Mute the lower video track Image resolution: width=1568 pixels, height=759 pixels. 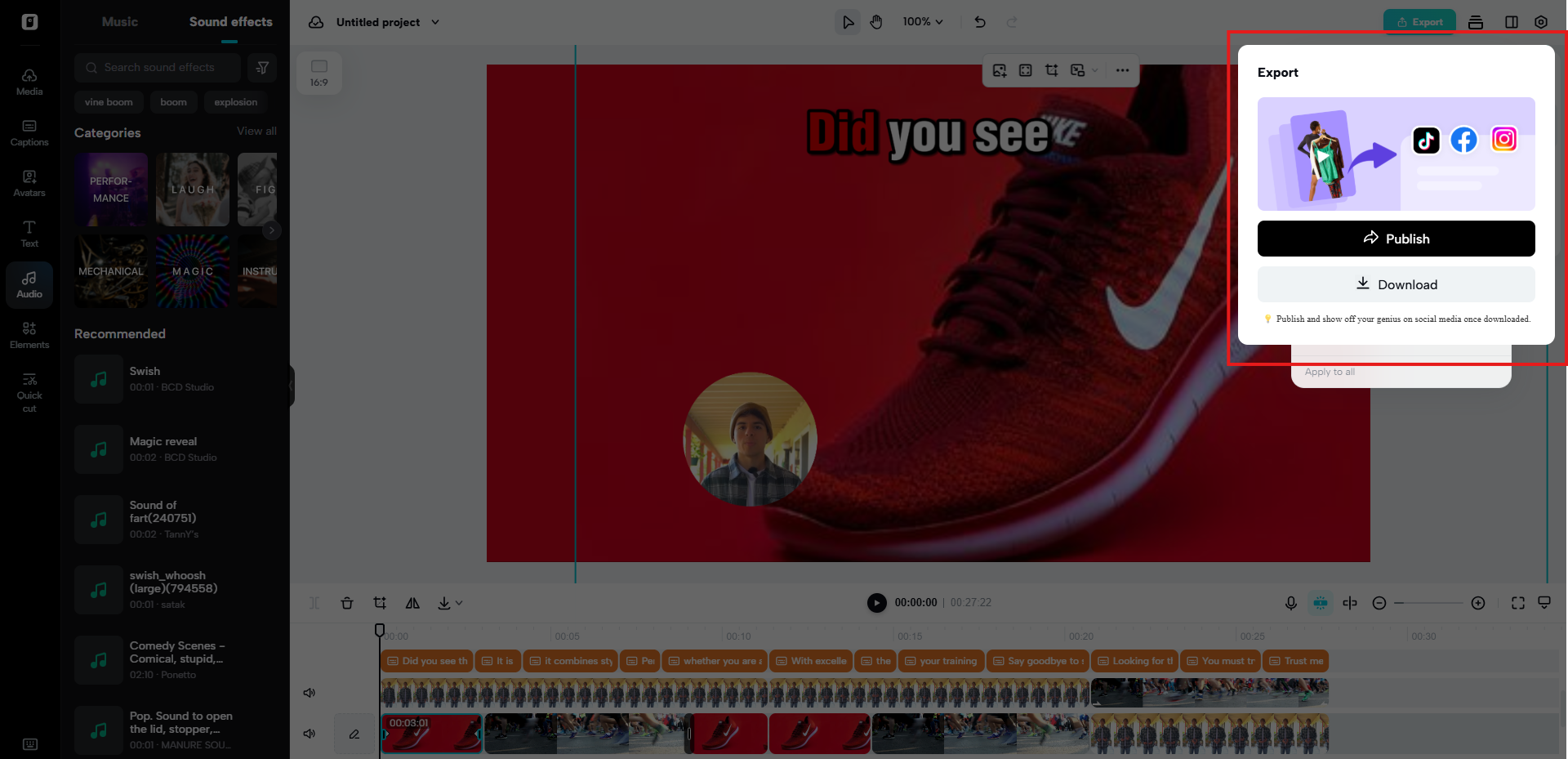pyautogui.click(x=310, y=734)
